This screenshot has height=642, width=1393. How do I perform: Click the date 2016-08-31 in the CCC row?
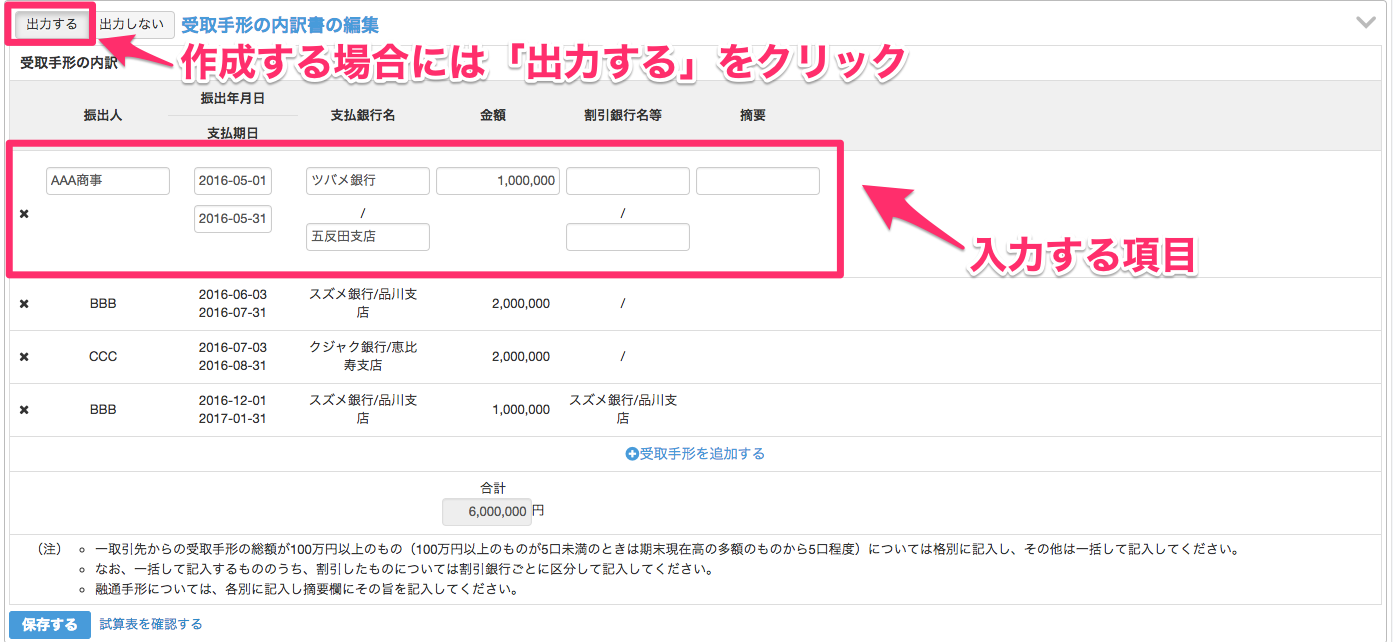(x=233, y=366)
